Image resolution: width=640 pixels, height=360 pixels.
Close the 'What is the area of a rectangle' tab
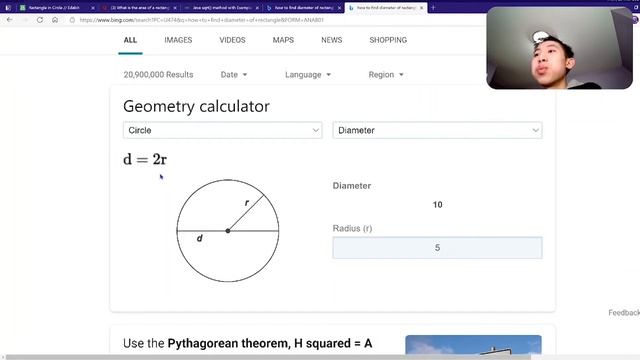click(175, 8)
